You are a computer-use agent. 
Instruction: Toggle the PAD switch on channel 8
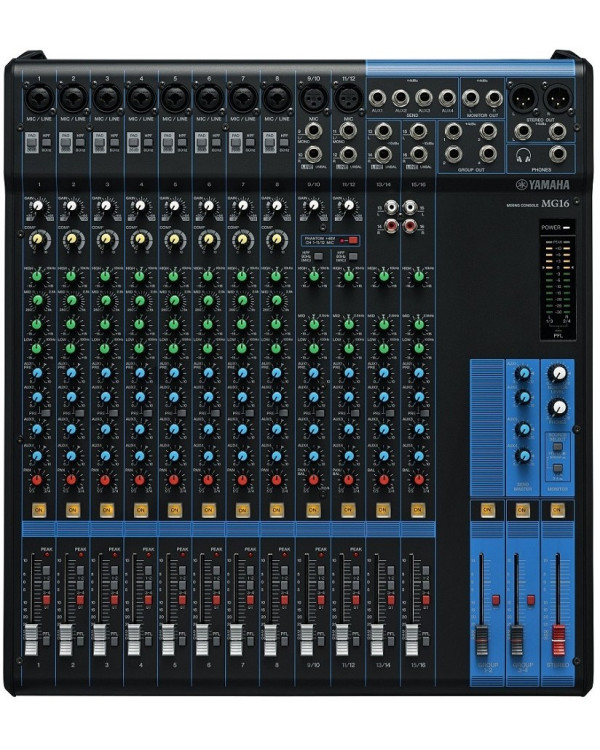click(x=269, y=143)
